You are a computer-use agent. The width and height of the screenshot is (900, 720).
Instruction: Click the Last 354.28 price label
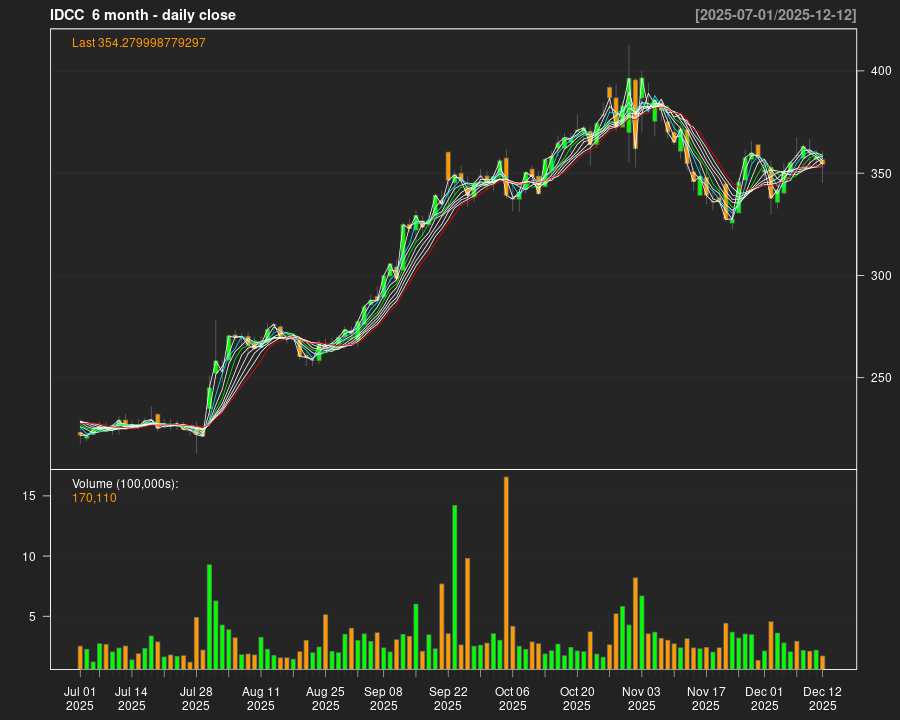[139, 43]
